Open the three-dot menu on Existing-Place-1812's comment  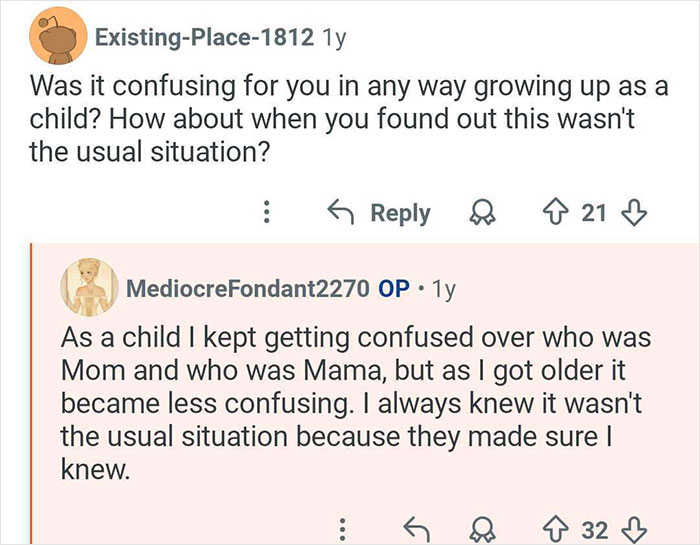click(x=267, y=213)
